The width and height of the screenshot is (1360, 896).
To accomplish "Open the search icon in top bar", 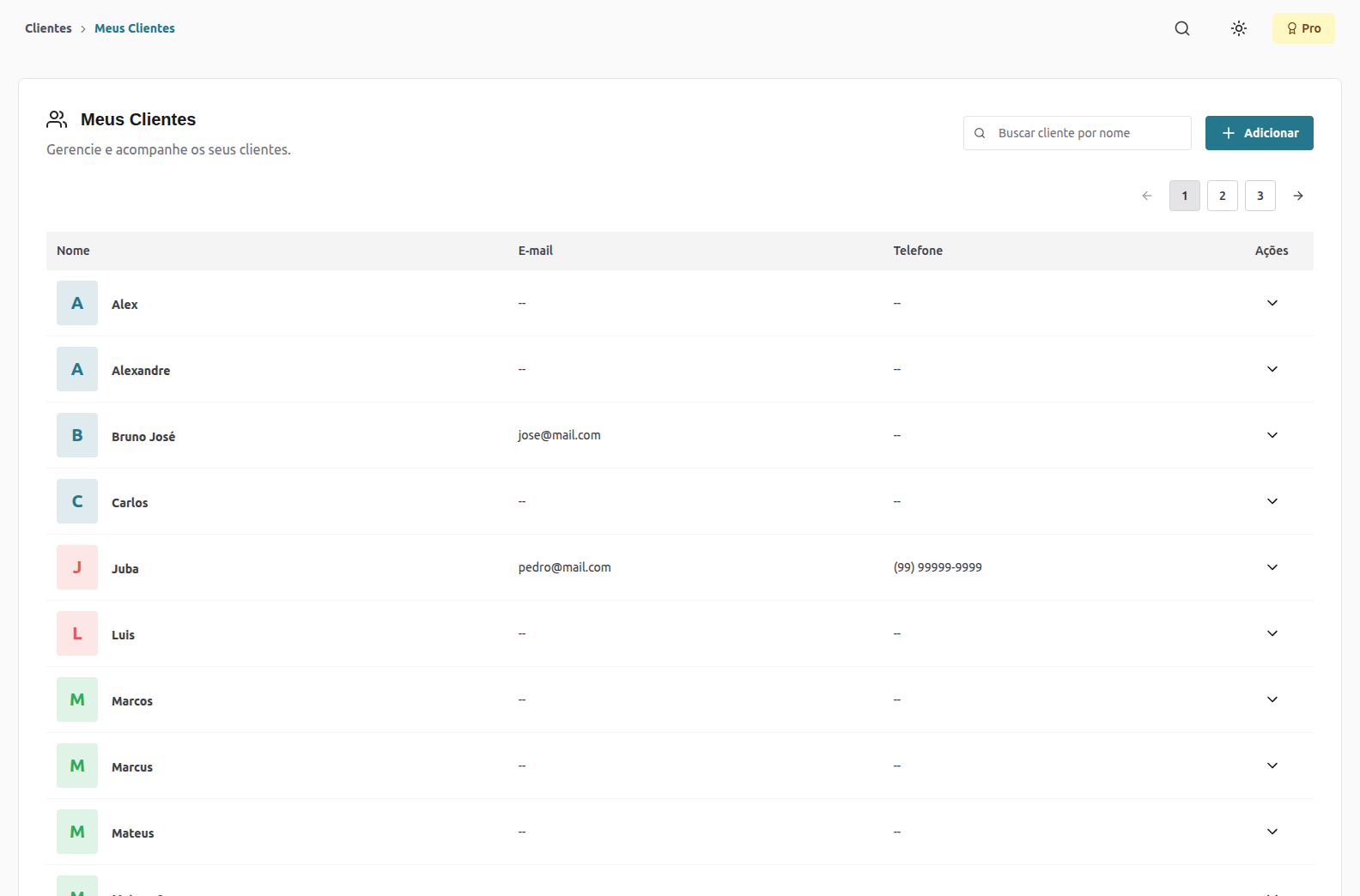I will [1182, 28].
